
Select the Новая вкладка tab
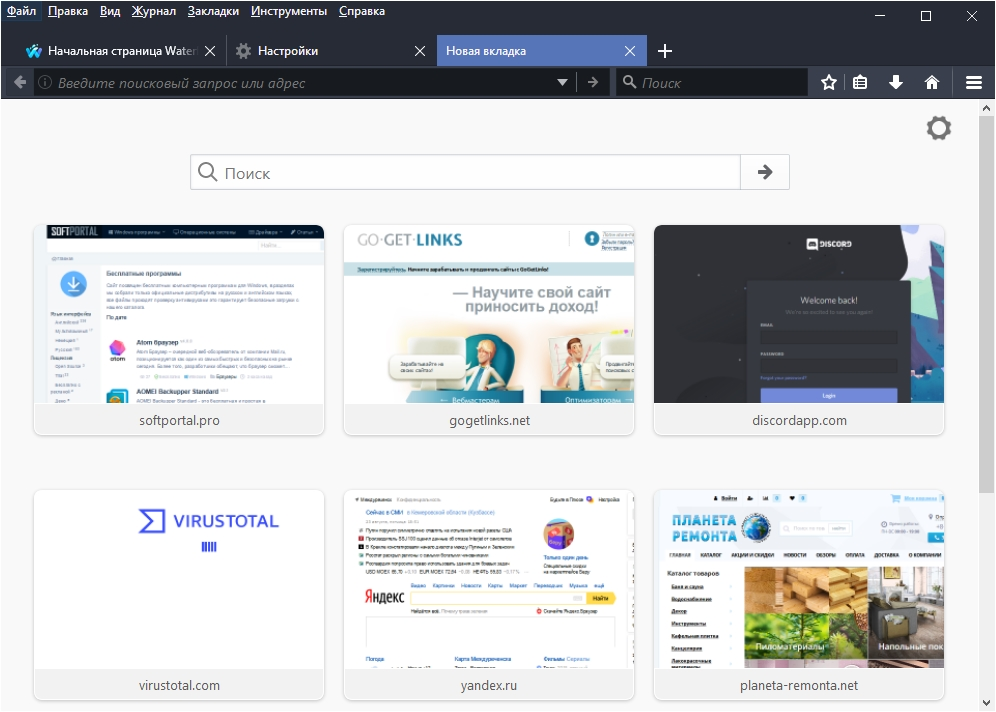pyautogui.click(x=541, y=51)
